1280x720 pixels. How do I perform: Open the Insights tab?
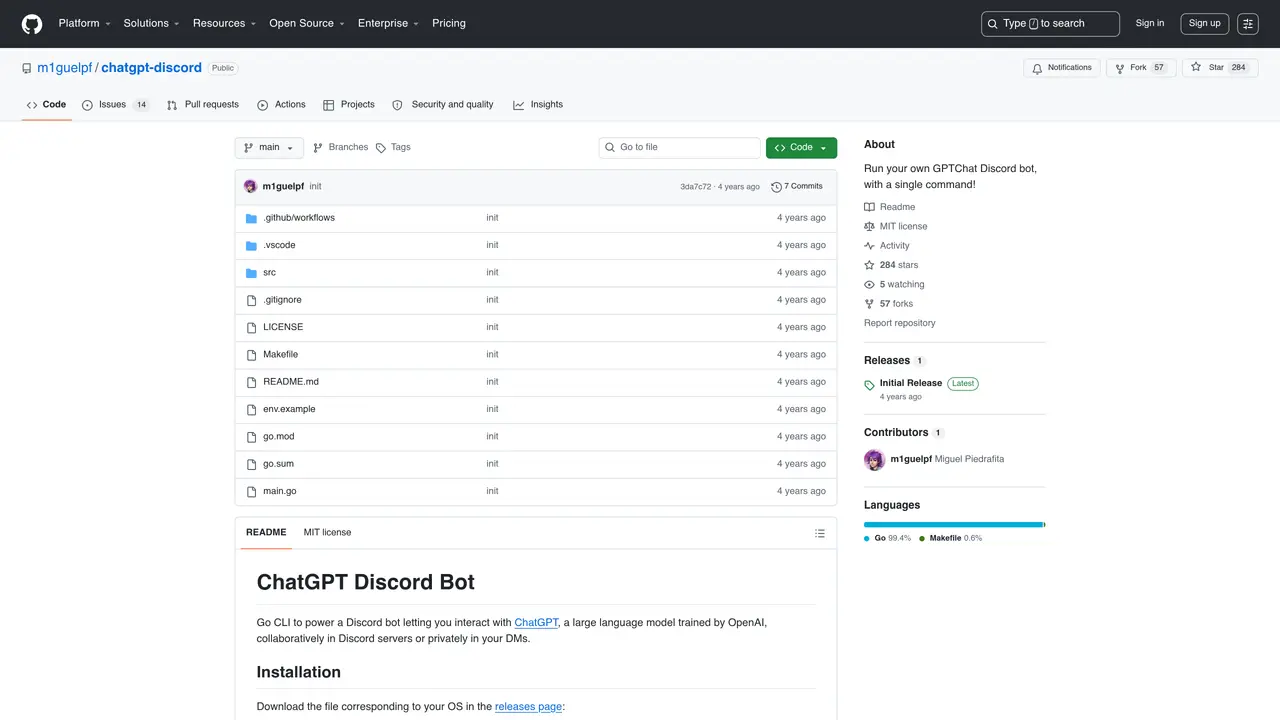[538, 105]
